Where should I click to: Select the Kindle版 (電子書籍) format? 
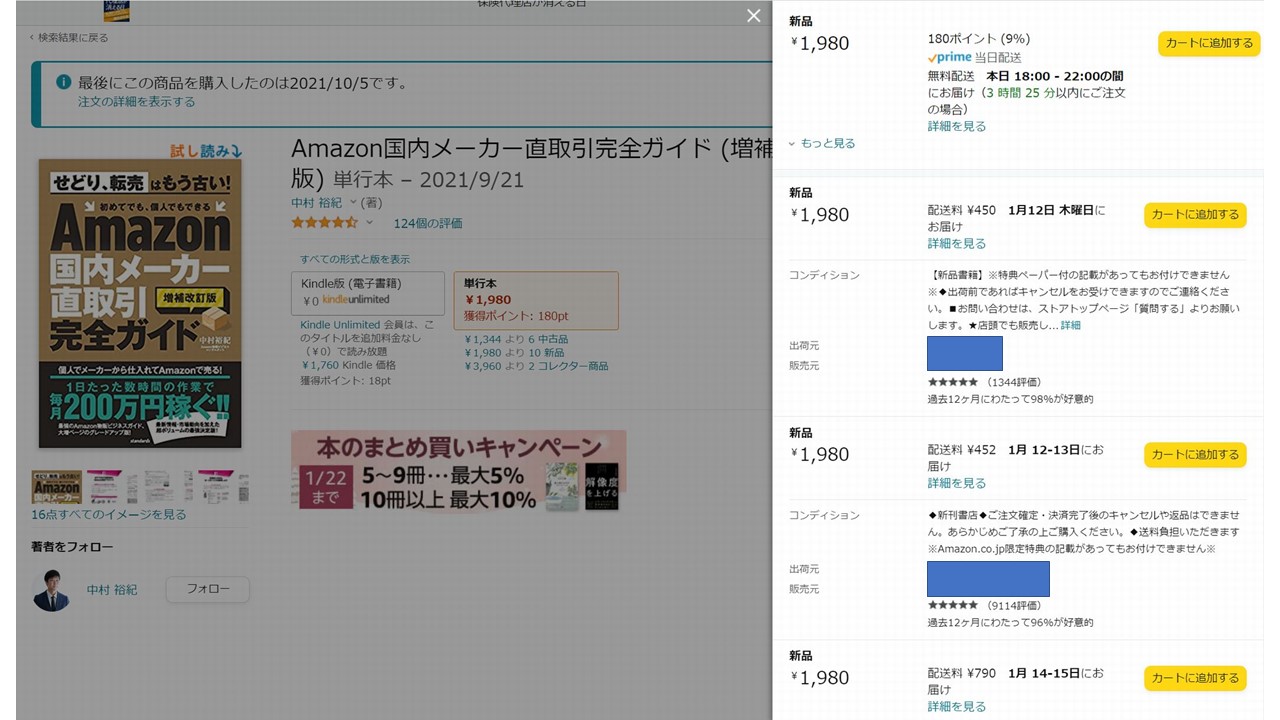pos(368,292)
